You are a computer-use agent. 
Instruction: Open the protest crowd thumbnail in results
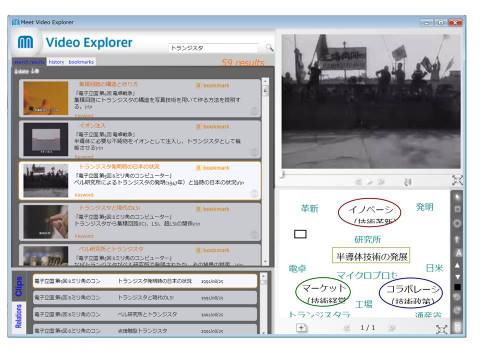[x=46, y=180]
